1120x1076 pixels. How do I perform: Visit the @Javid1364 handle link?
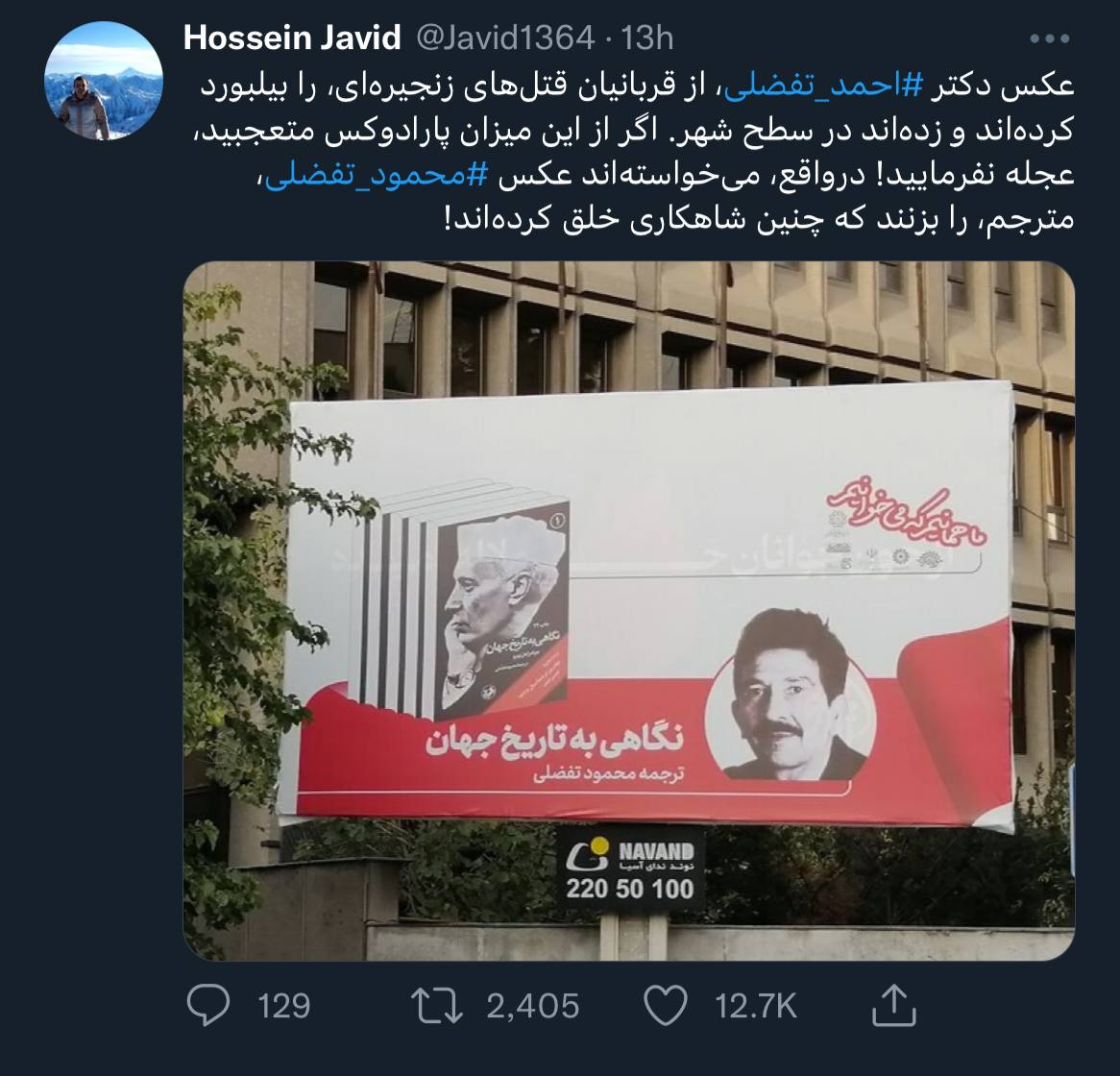(505, 37)
